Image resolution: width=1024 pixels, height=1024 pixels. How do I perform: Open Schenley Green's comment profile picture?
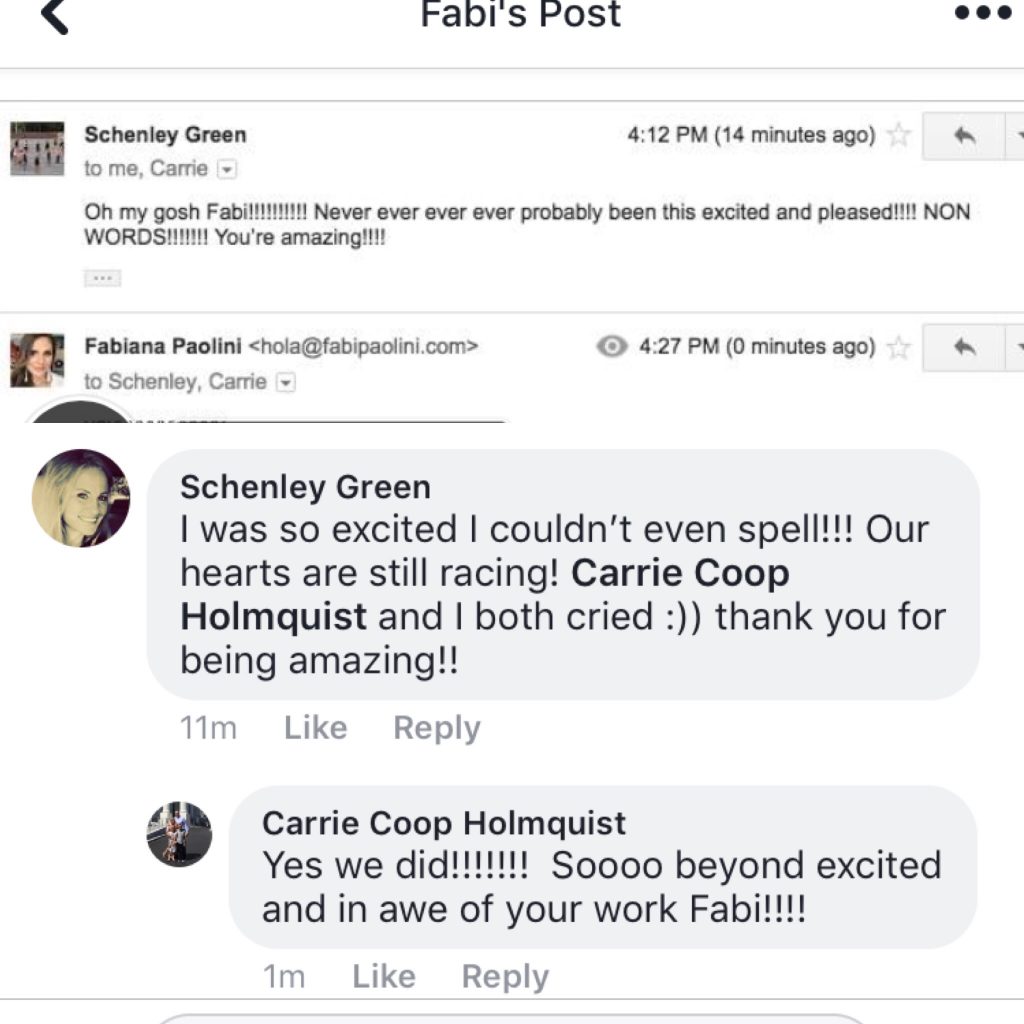pos(81,498)
